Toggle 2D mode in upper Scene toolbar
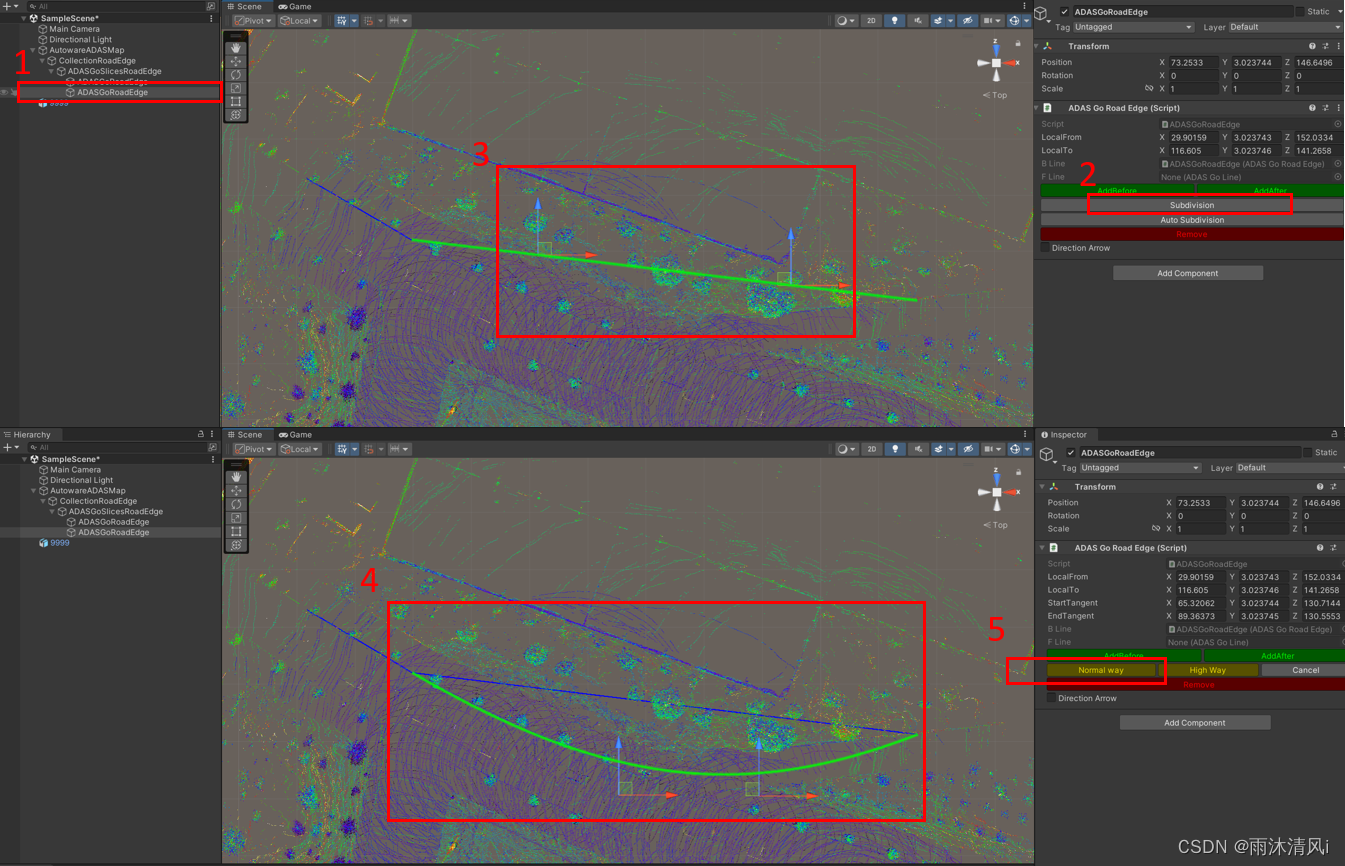Image resolution: width=1345 pixels, height=866 pixels. click(870, 20)
